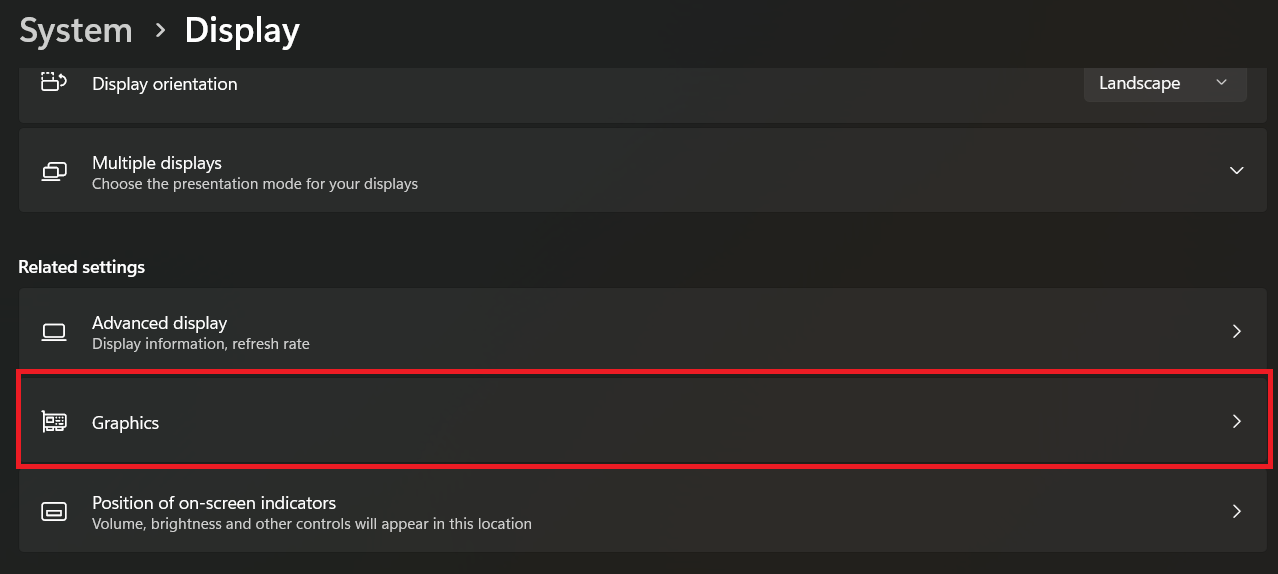Screen dimensions: 1278x574
Task: Open Advanced display via right chevron
Action: click(1236, 331)
